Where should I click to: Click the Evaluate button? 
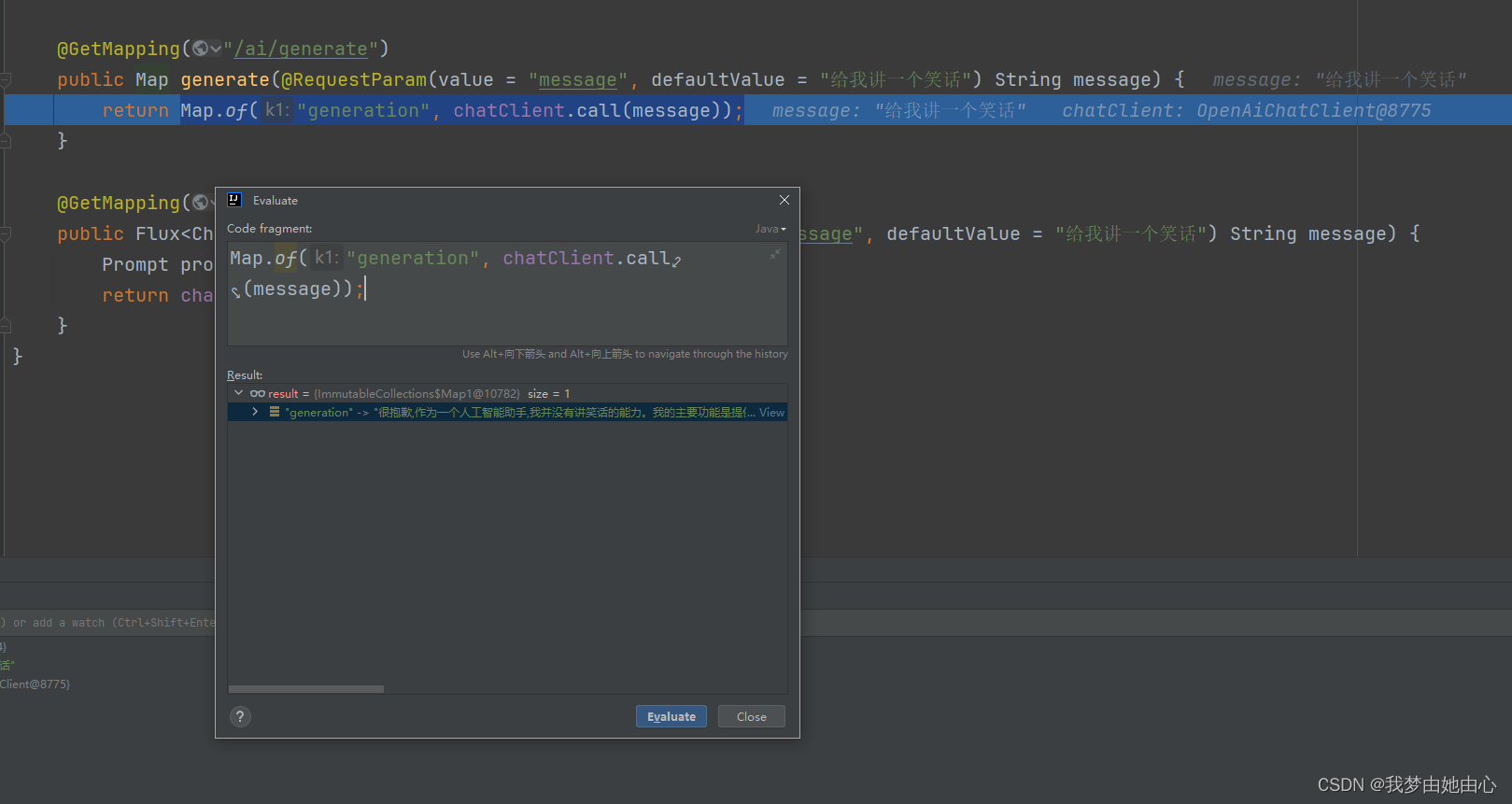671,716
